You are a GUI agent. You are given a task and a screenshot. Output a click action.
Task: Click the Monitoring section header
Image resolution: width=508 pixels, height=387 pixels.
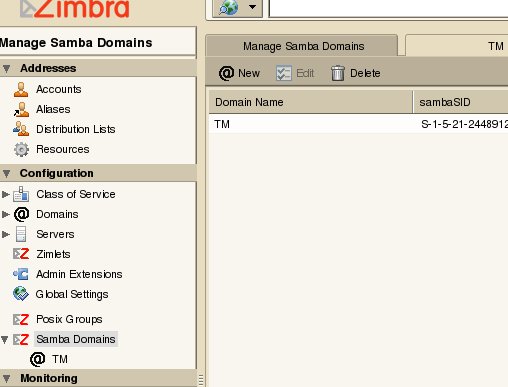[98, 378]
